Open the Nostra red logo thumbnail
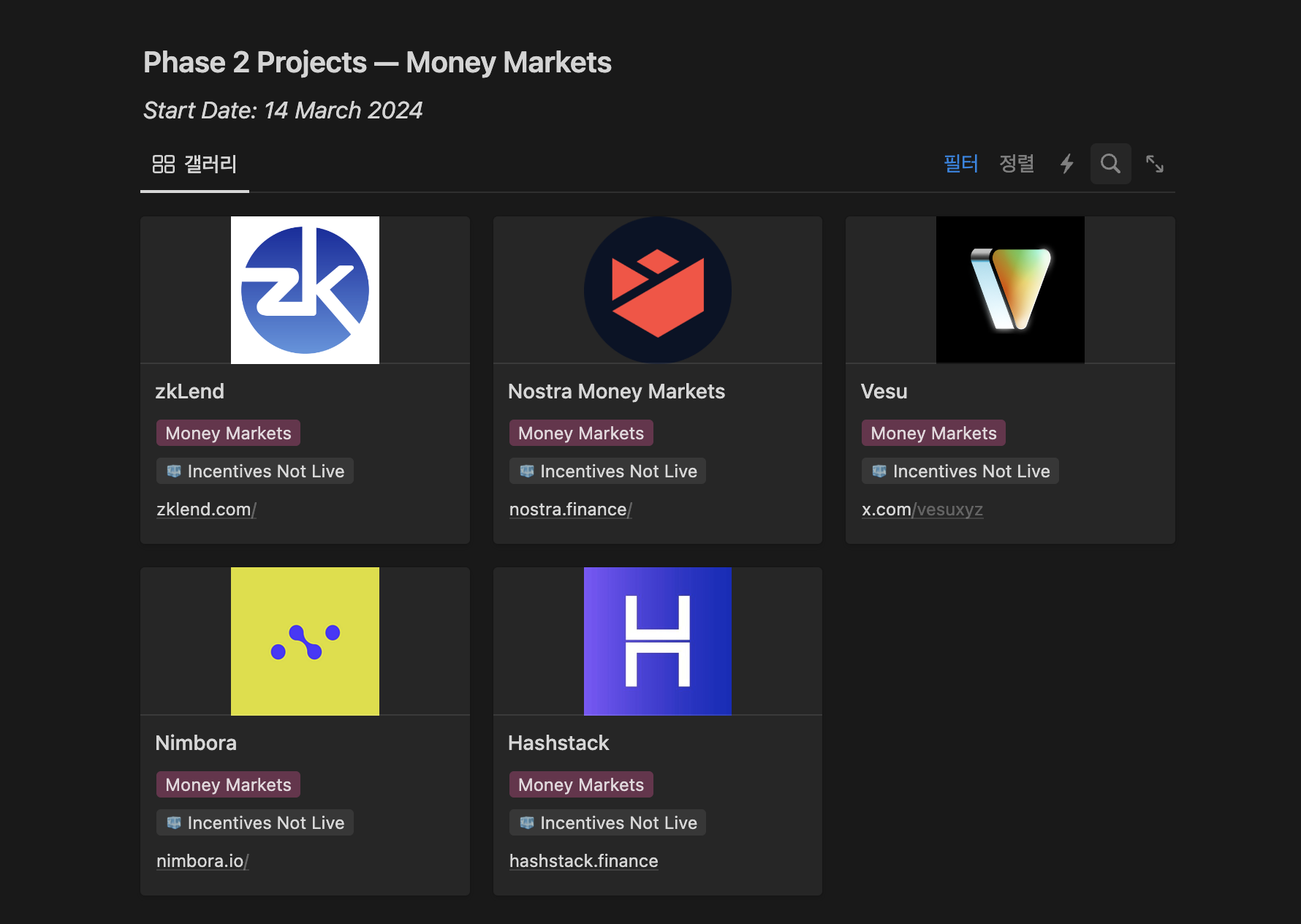Viewport: 1301px width, 924px height. [x=658, y=290]
